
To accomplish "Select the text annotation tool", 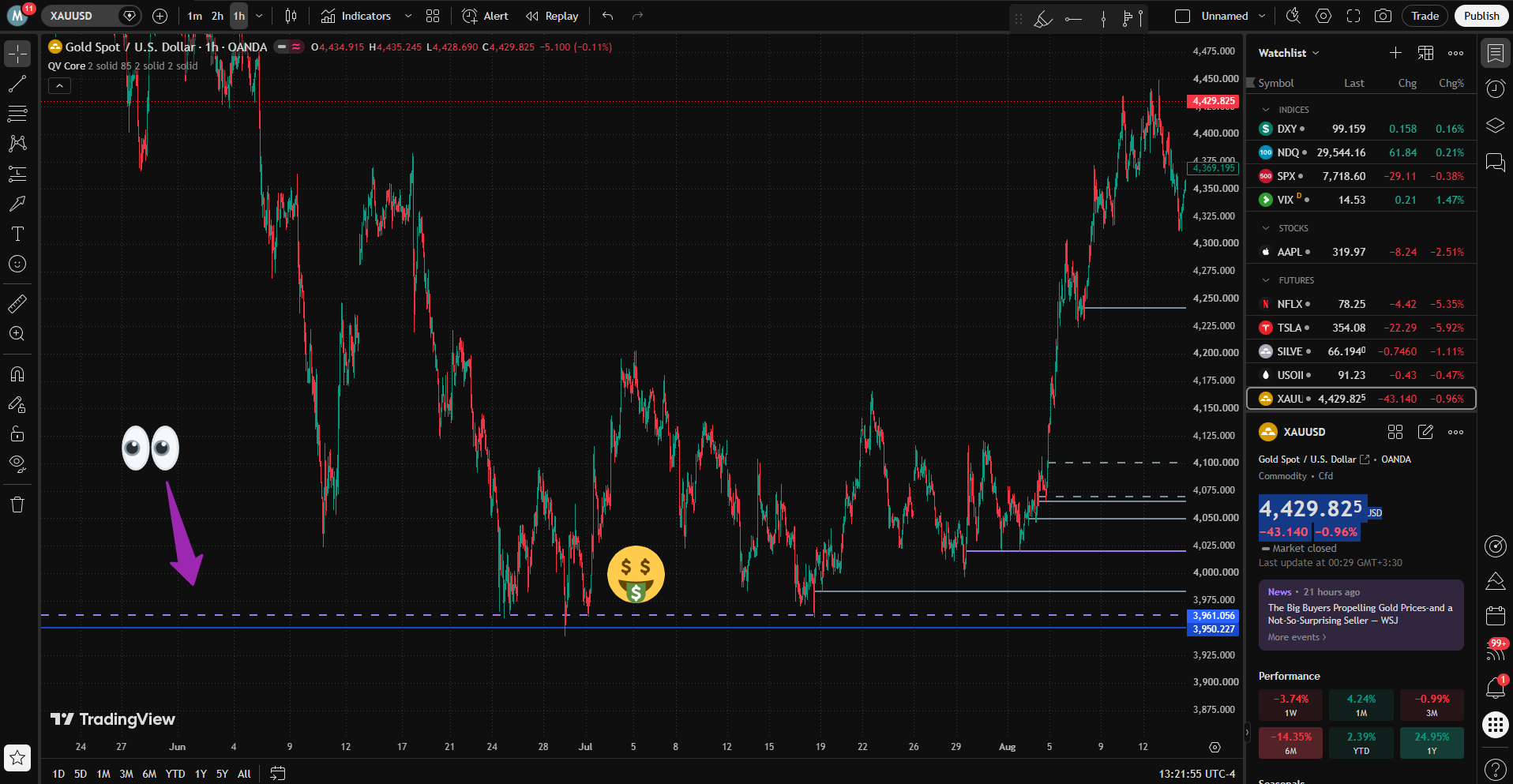I will (17, 234).
